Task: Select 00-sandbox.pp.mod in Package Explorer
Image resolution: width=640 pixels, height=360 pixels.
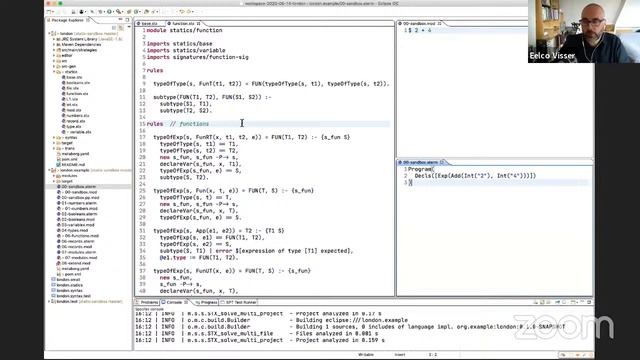Action: [x=78, y=198]
